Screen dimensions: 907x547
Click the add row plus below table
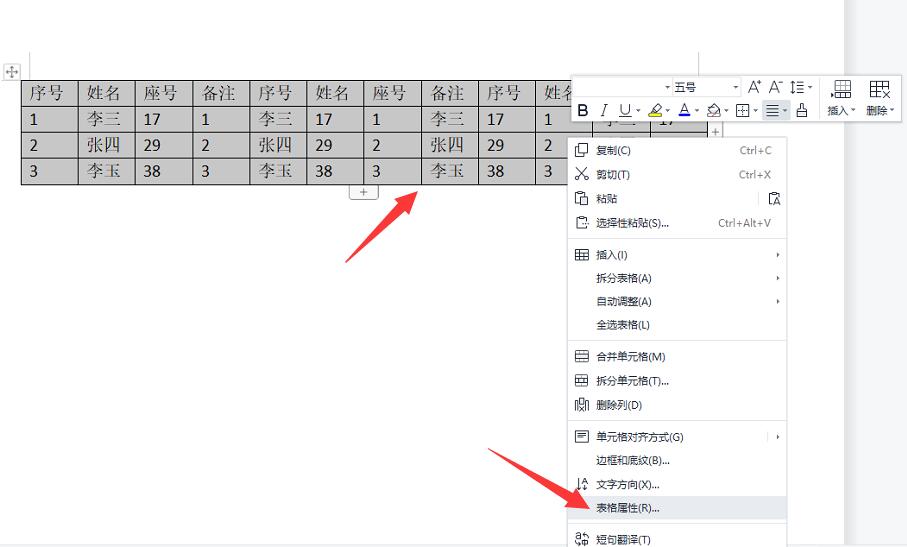(363, 192)
